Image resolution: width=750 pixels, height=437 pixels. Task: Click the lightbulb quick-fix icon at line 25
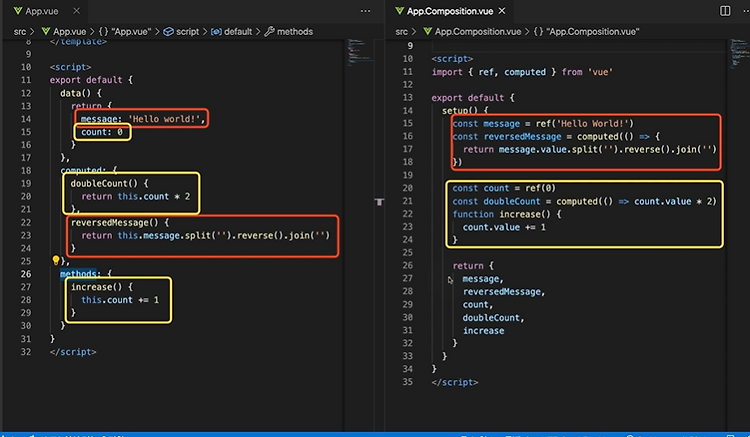tap(56, 260)
